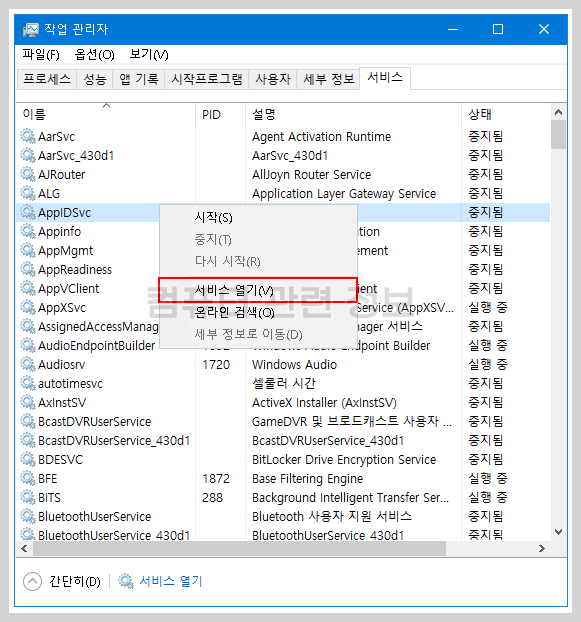The height and width of the screenshot is (622, 581).
Task: Select the Base Filtering Engine description
Action: pos(307,478)
